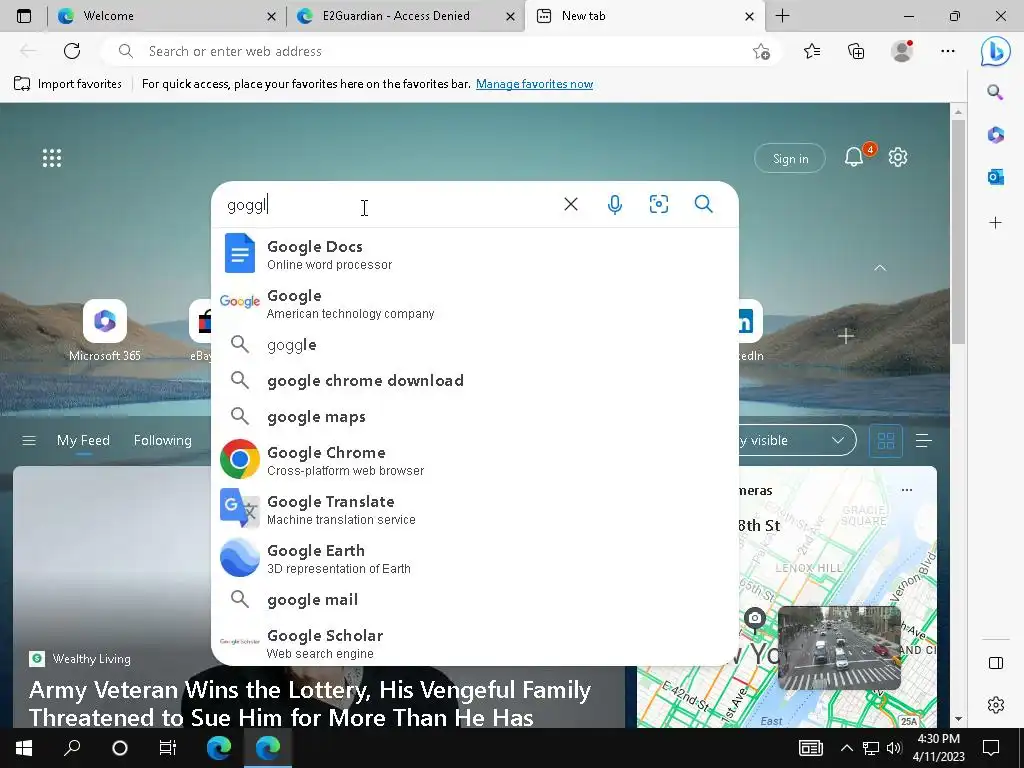
Task: Open notifications bell with 4 badge
Action: click(854, 157)
